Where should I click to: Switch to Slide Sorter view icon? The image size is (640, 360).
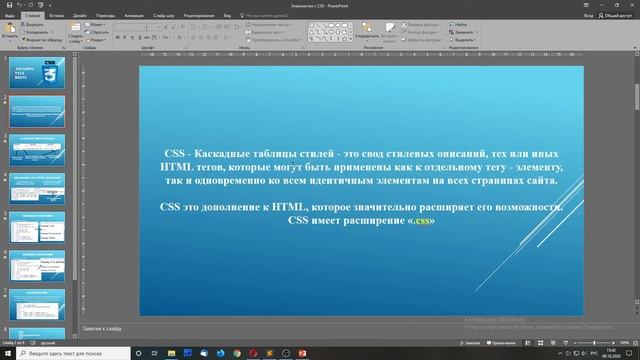tap(540, 343)
